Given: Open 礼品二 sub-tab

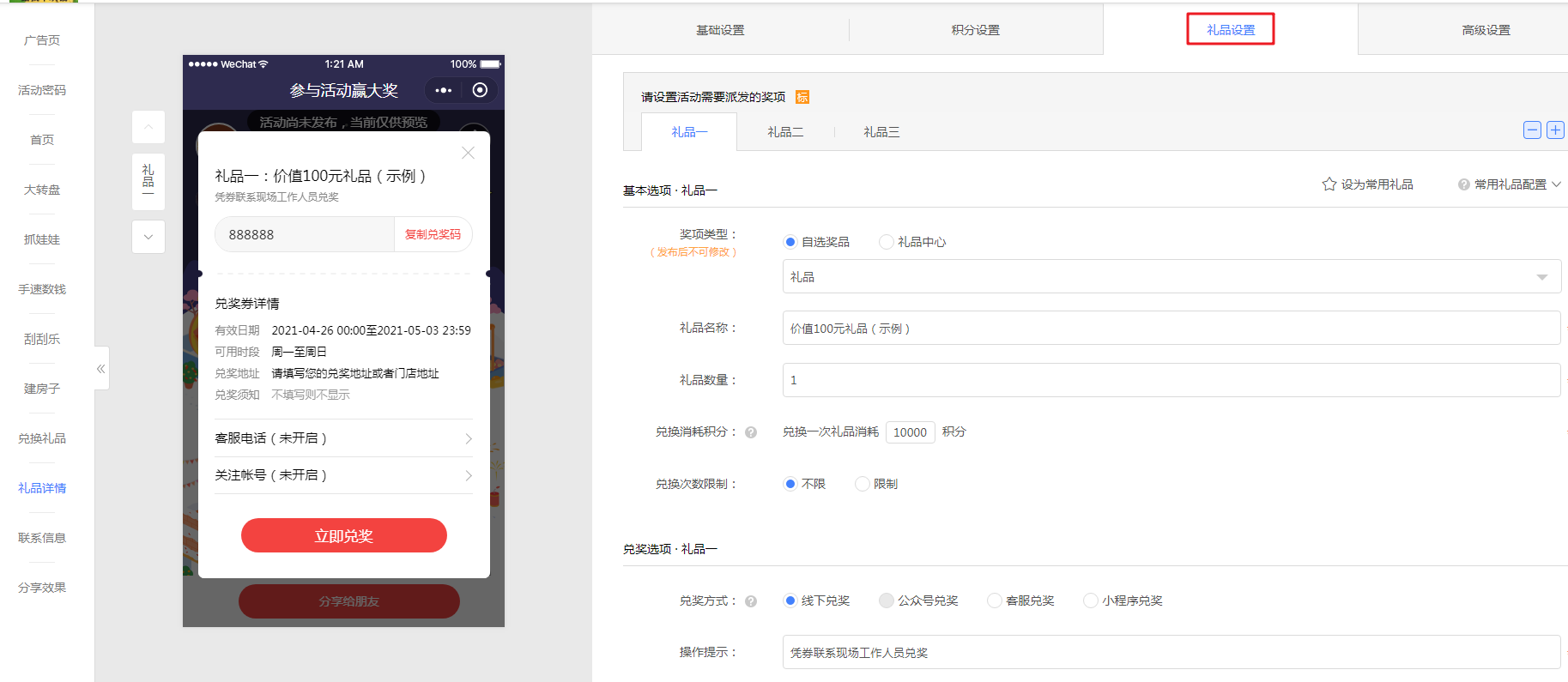Looking at the screenshot, I should 785,132.
